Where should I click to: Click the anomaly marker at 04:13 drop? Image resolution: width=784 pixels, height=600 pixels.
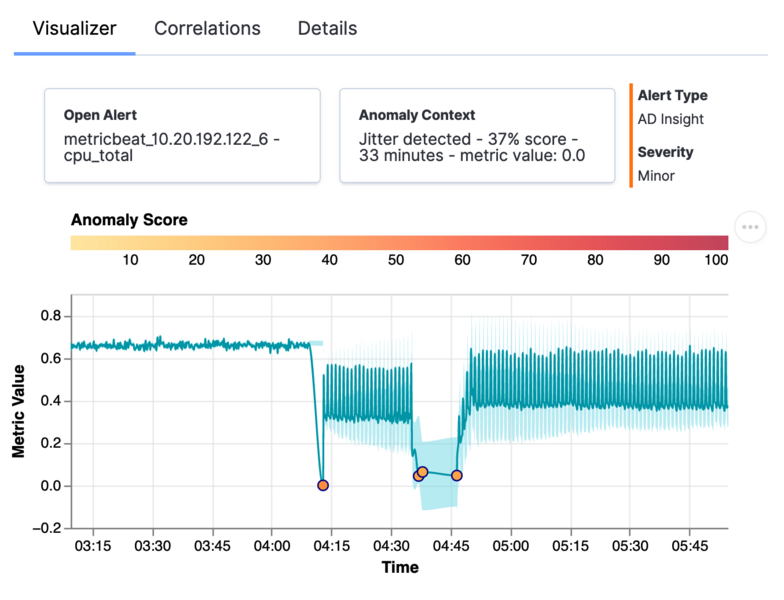click(323, 485)
